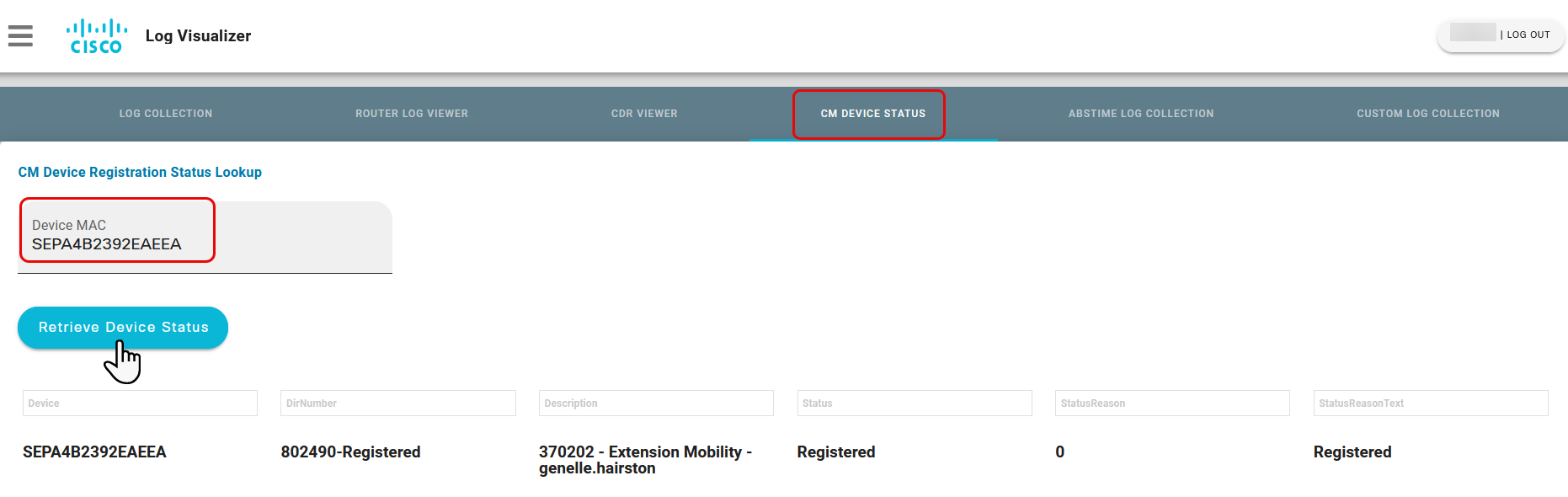Click the Cisco logo
Viewport: 1568px width, 497px height.
[97, 36]
